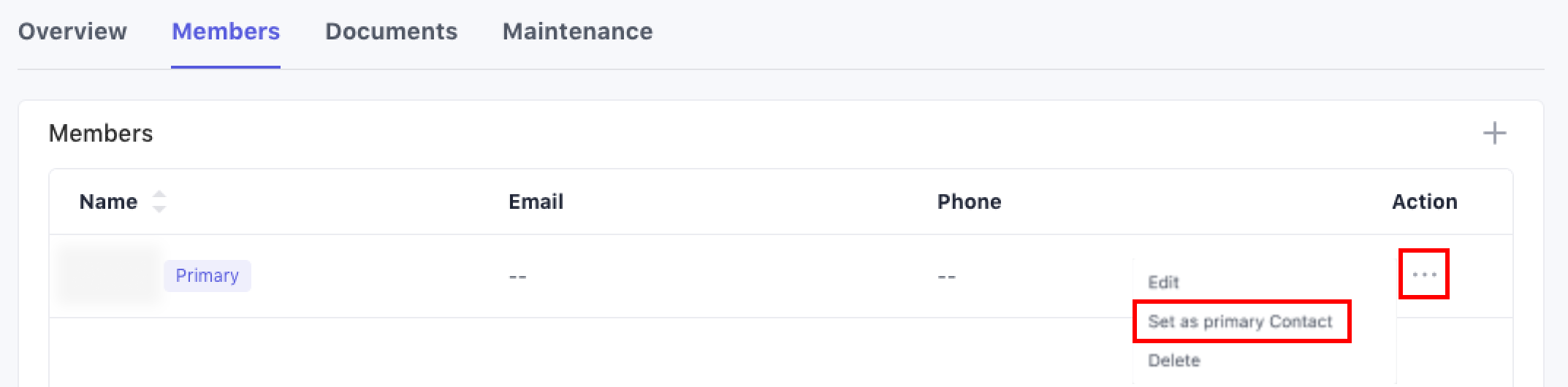The image size is (1568, 387).
Task: Select the Members tab
Action: point(225,31)
